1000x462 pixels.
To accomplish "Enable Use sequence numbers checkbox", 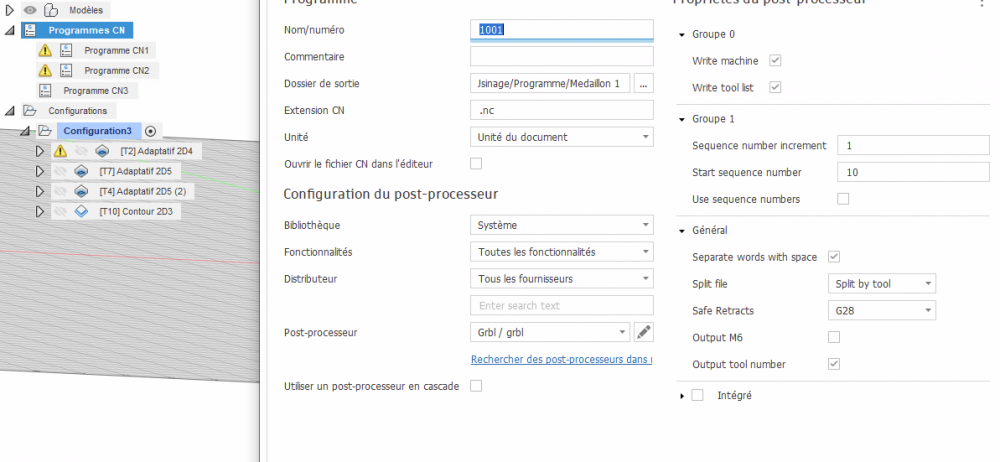I will tap(843, 199).
